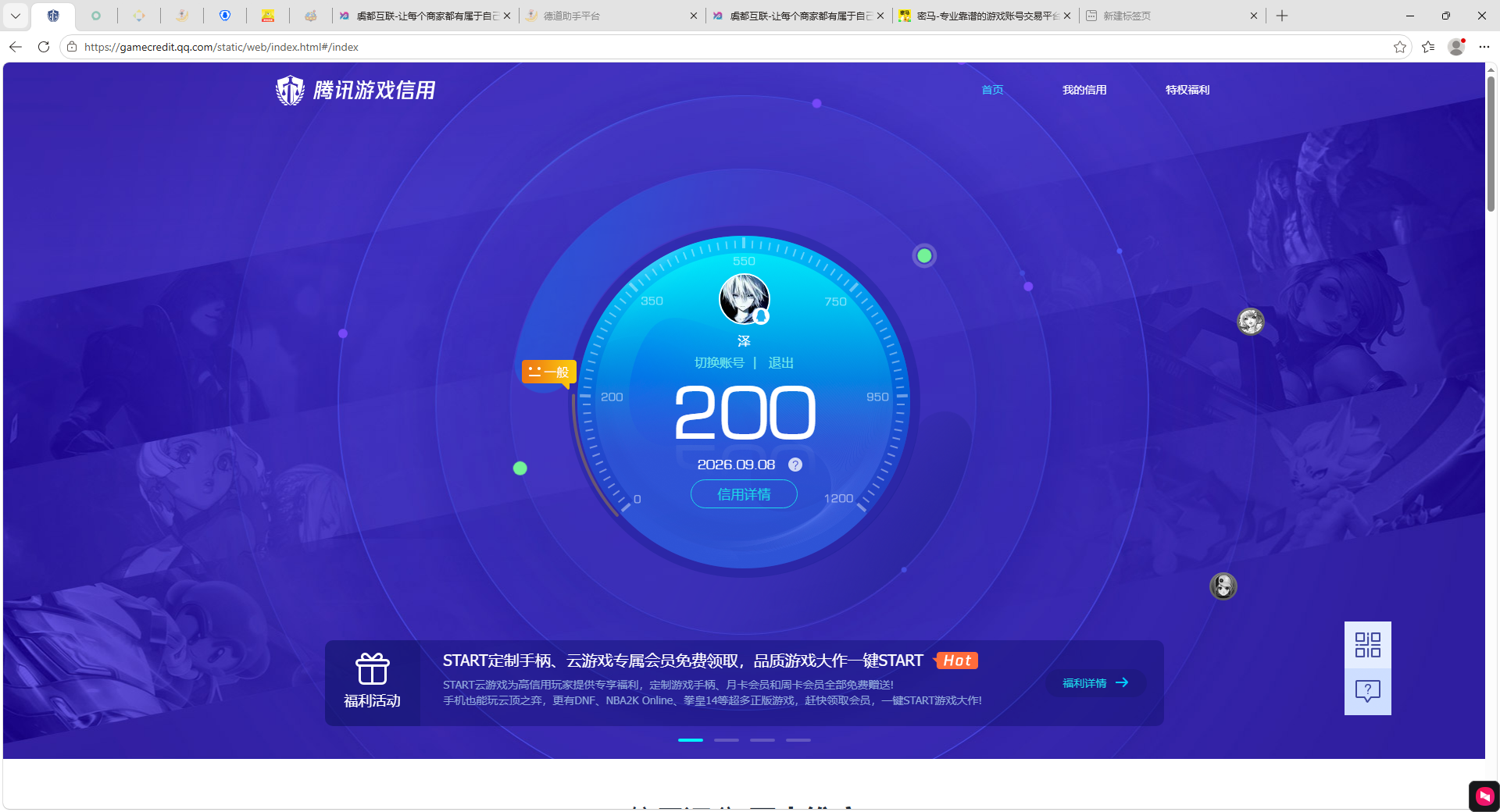1500x812 pixels.
Task: Click the floating skull avatar lower right
Action: point(1223,586)
